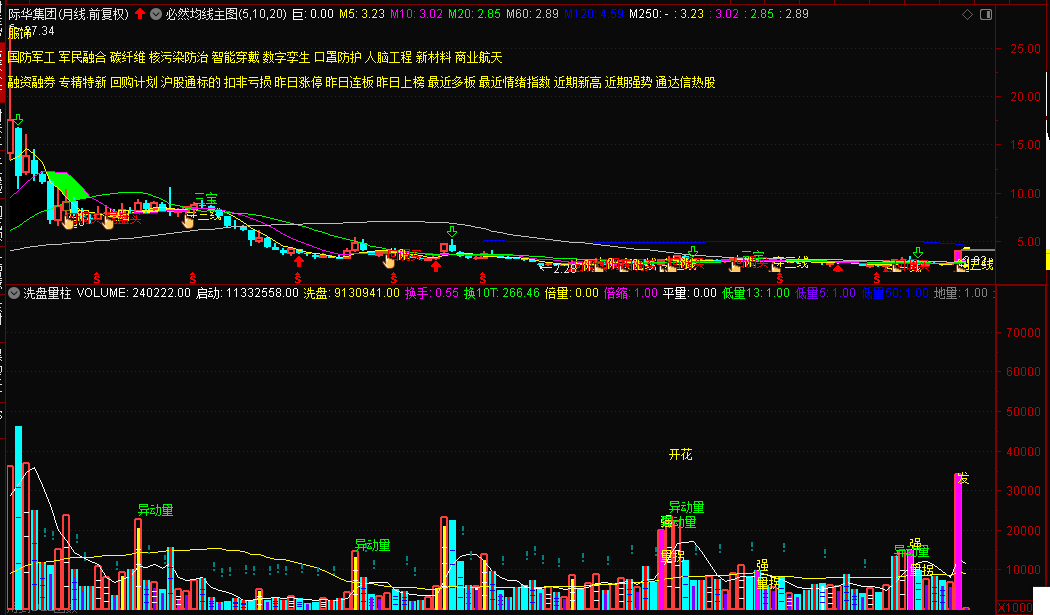
Task: Click the first red $ marker at left
Action: tap(97, 277)
